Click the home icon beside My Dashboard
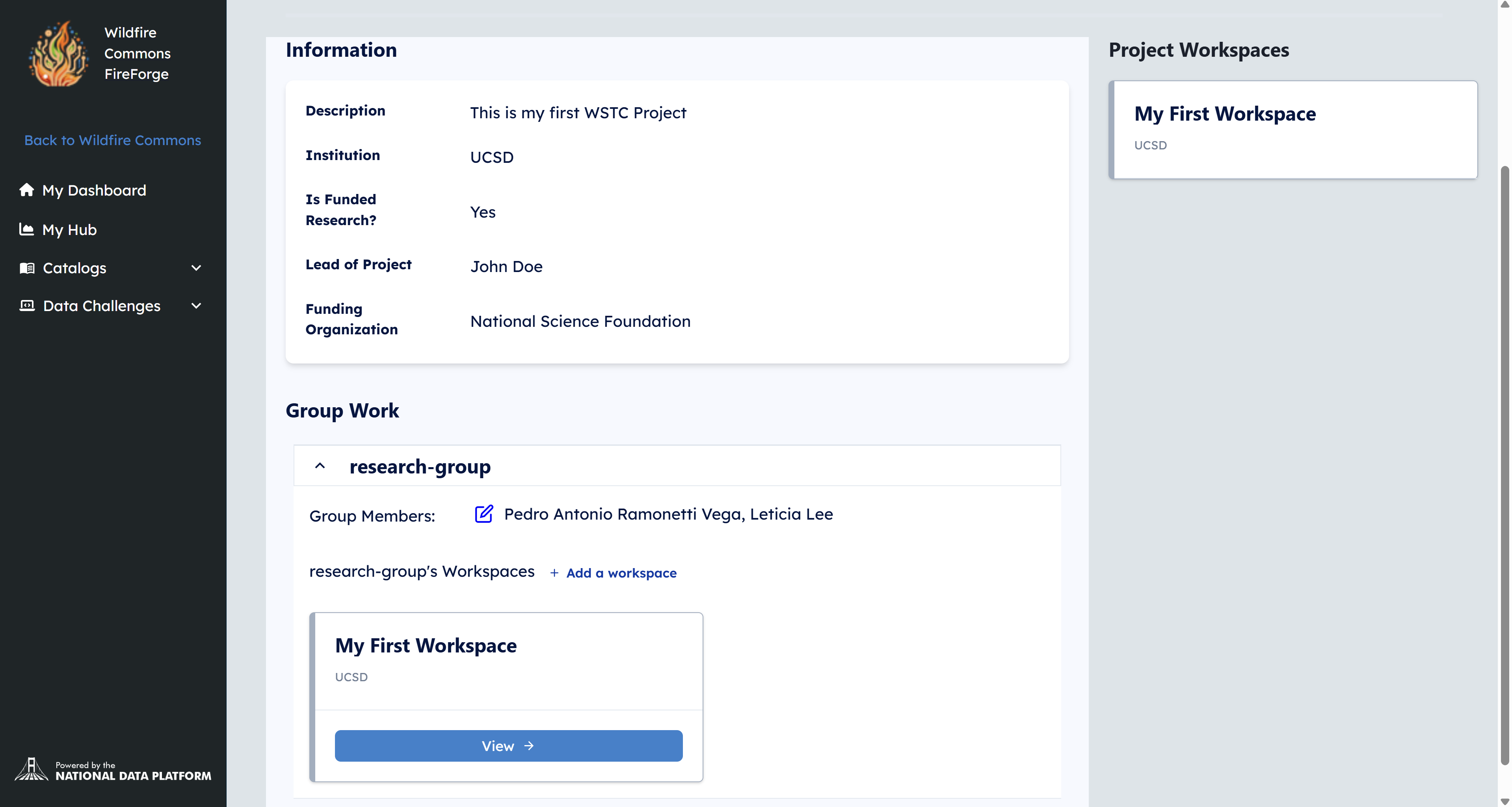1512x807 pixels. pyautogui.click(x=26, y=190)
